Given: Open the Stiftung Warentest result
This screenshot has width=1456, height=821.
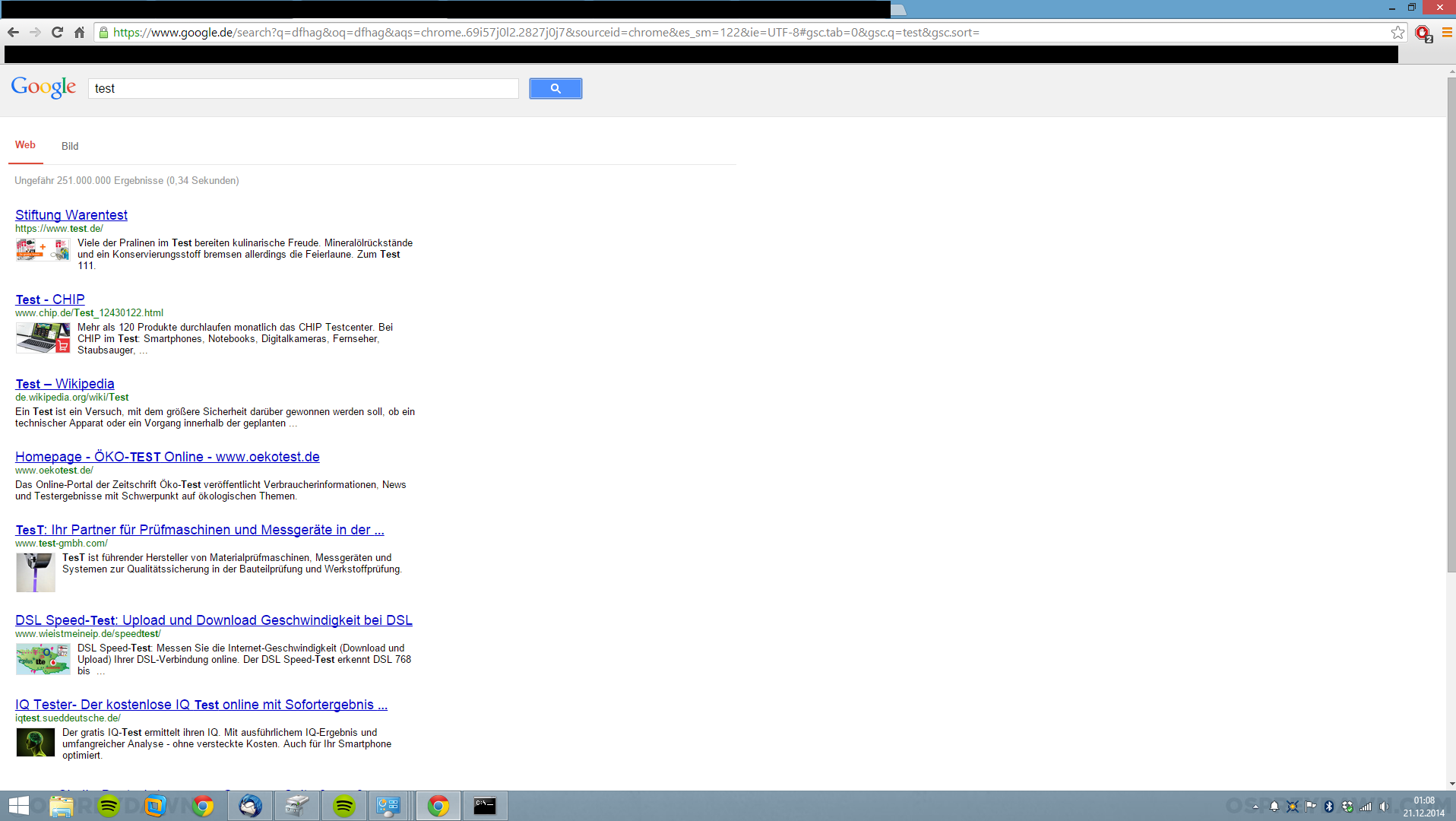Looking at the screenshot, I should [x=71, y=215].
